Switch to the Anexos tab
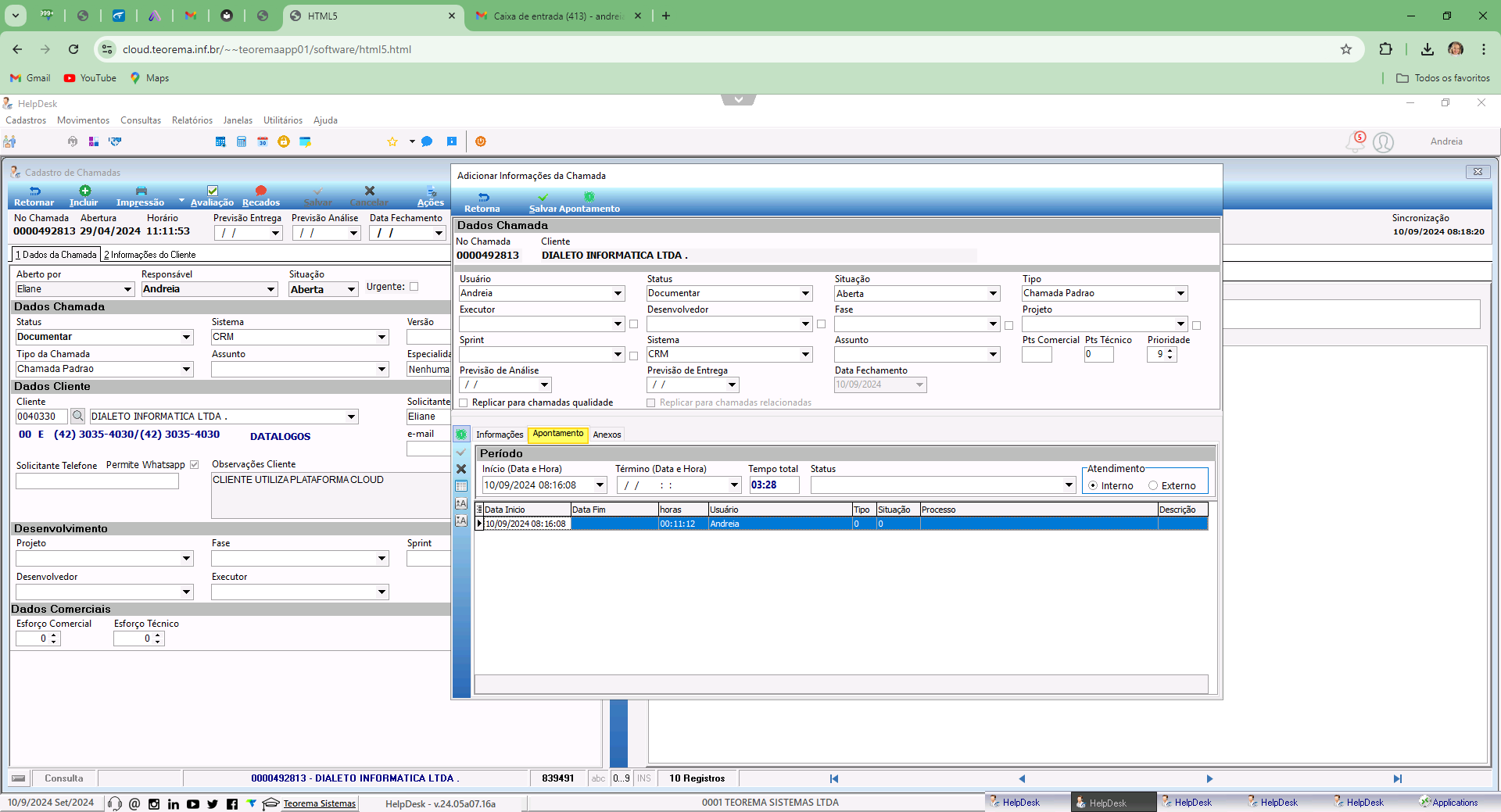 click(x=607, y=435)
